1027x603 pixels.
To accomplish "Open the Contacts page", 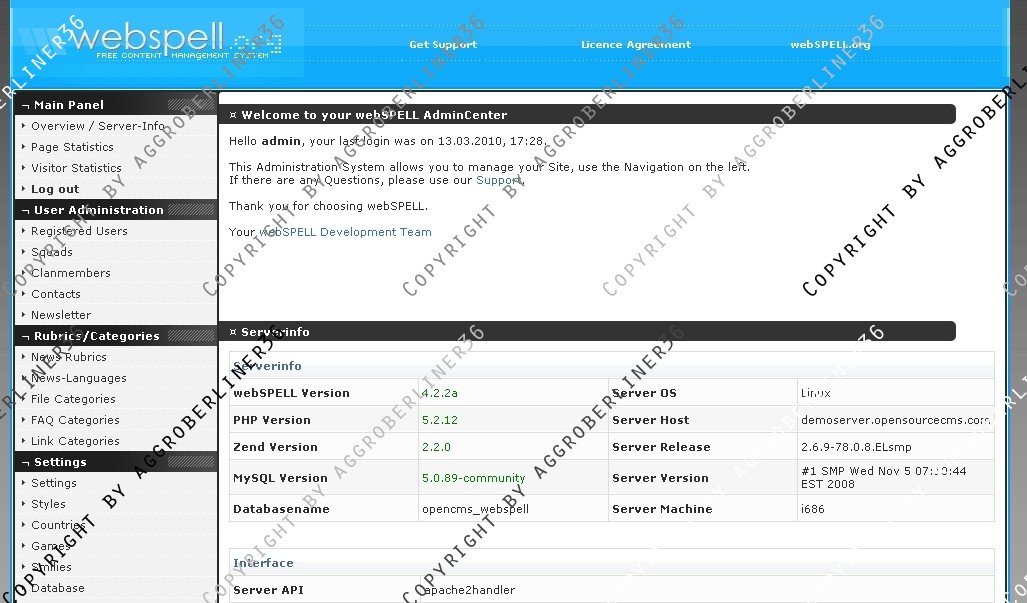I will [x=56, y=294].
